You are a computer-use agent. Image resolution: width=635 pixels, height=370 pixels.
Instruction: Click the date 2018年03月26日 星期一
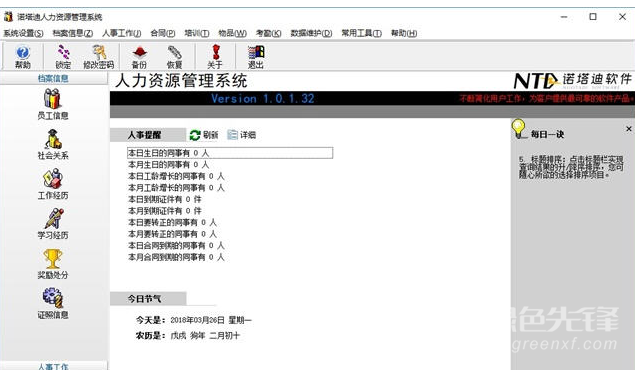pos(211,320)
